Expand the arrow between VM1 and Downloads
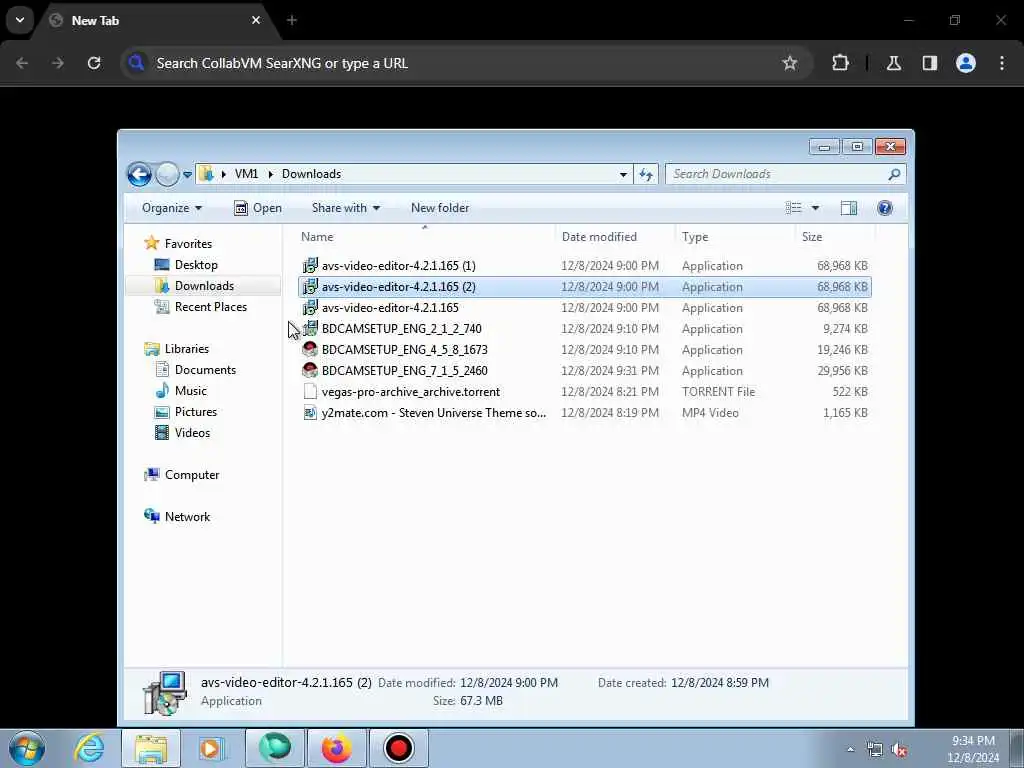Image resolution: width=1024 pixels, height=768 pixels. click(270, 174)
